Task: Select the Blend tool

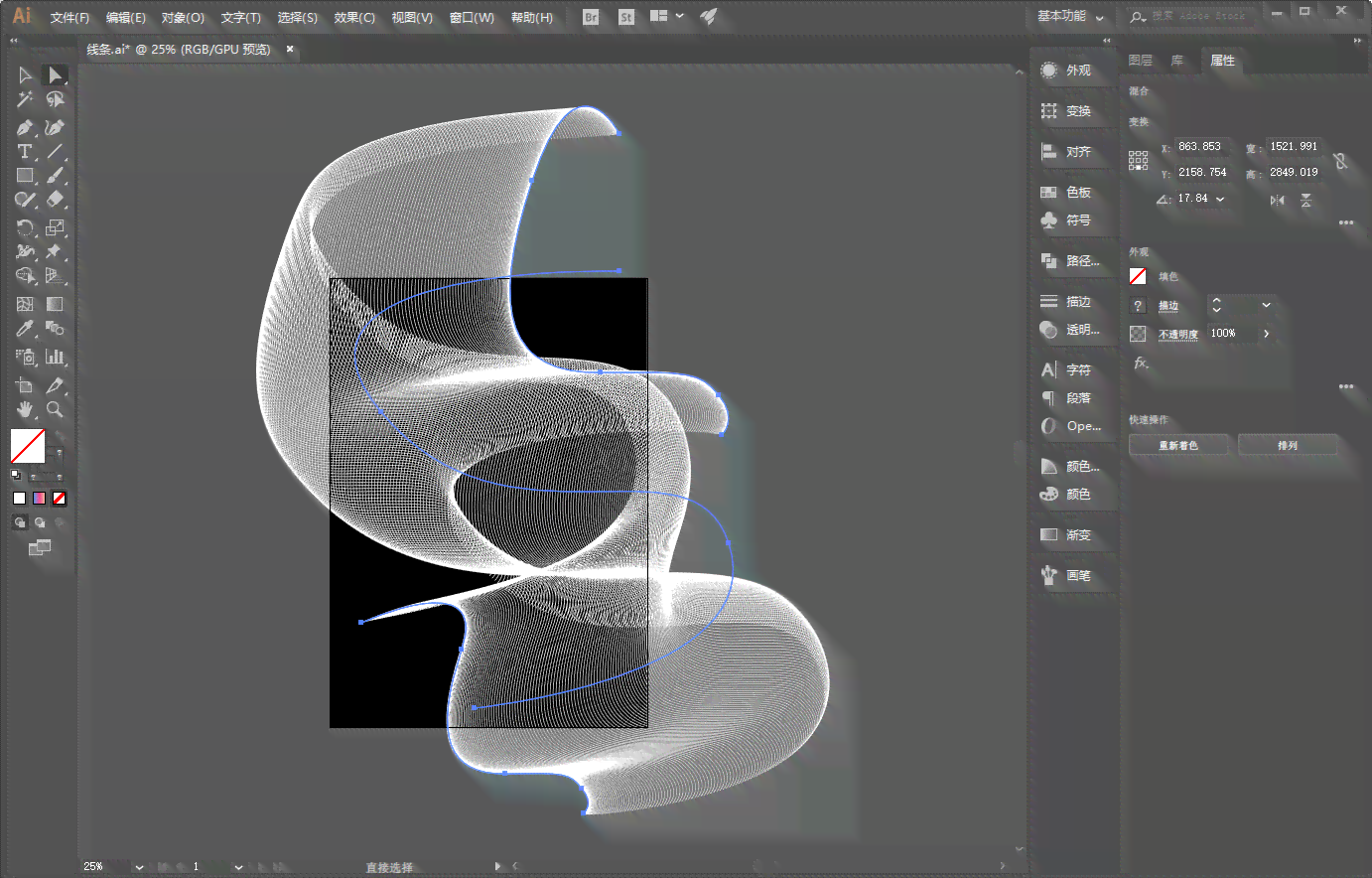Action: click(56, 328)
